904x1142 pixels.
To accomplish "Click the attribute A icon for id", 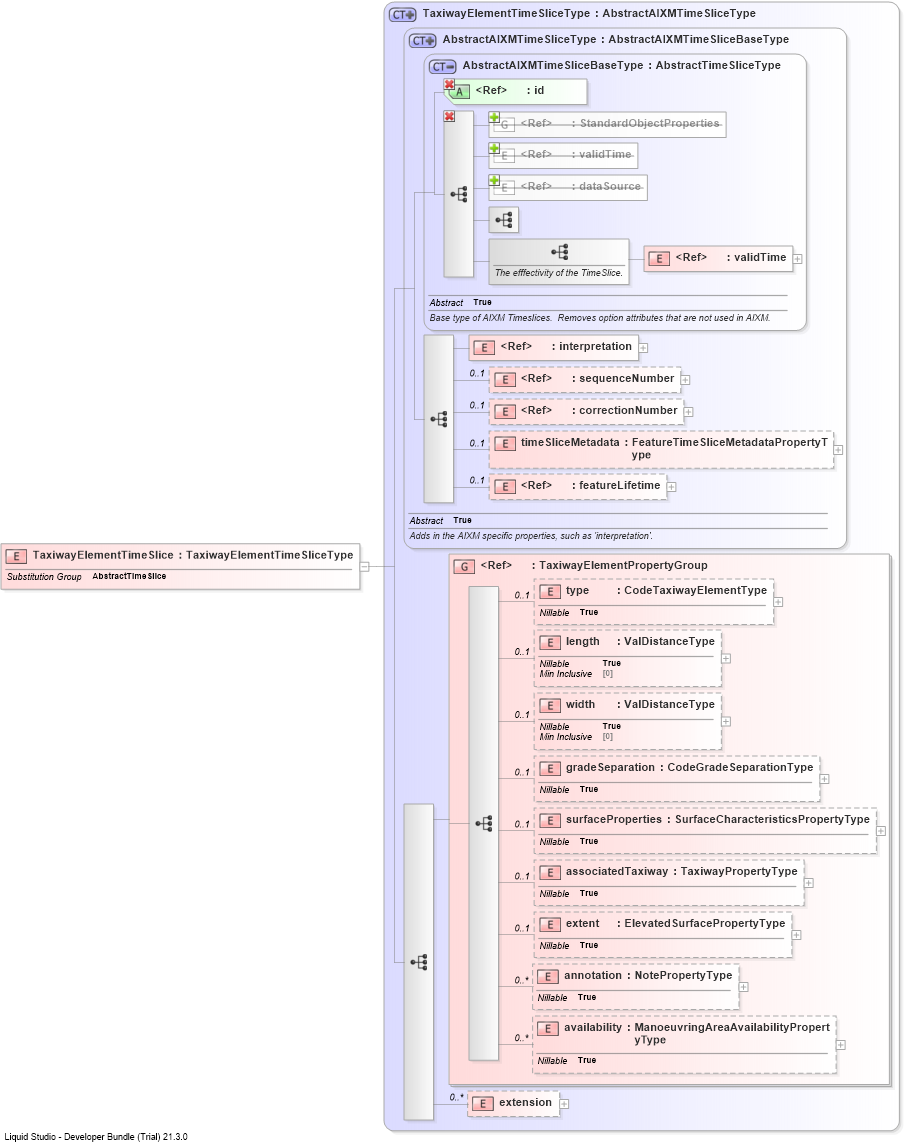I will click(459, 92).
